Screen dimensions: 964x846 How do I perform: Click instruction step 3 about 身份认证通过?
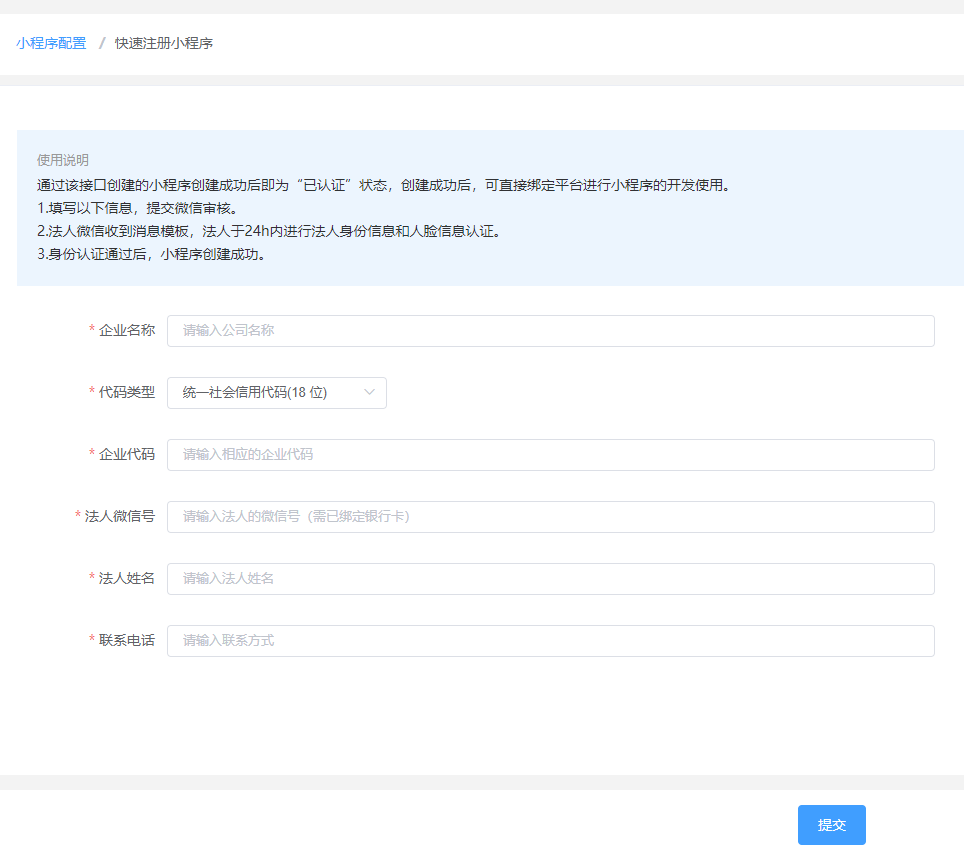pos(150,254)
